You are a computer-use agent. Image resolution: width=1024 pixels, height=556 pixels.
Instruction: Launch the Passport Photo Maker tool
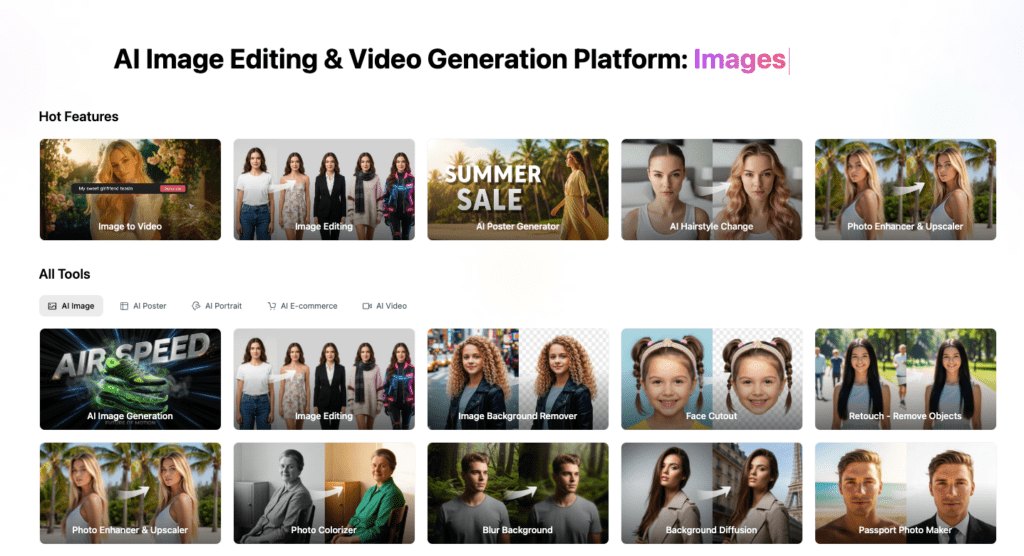click(x=905, y=493)
